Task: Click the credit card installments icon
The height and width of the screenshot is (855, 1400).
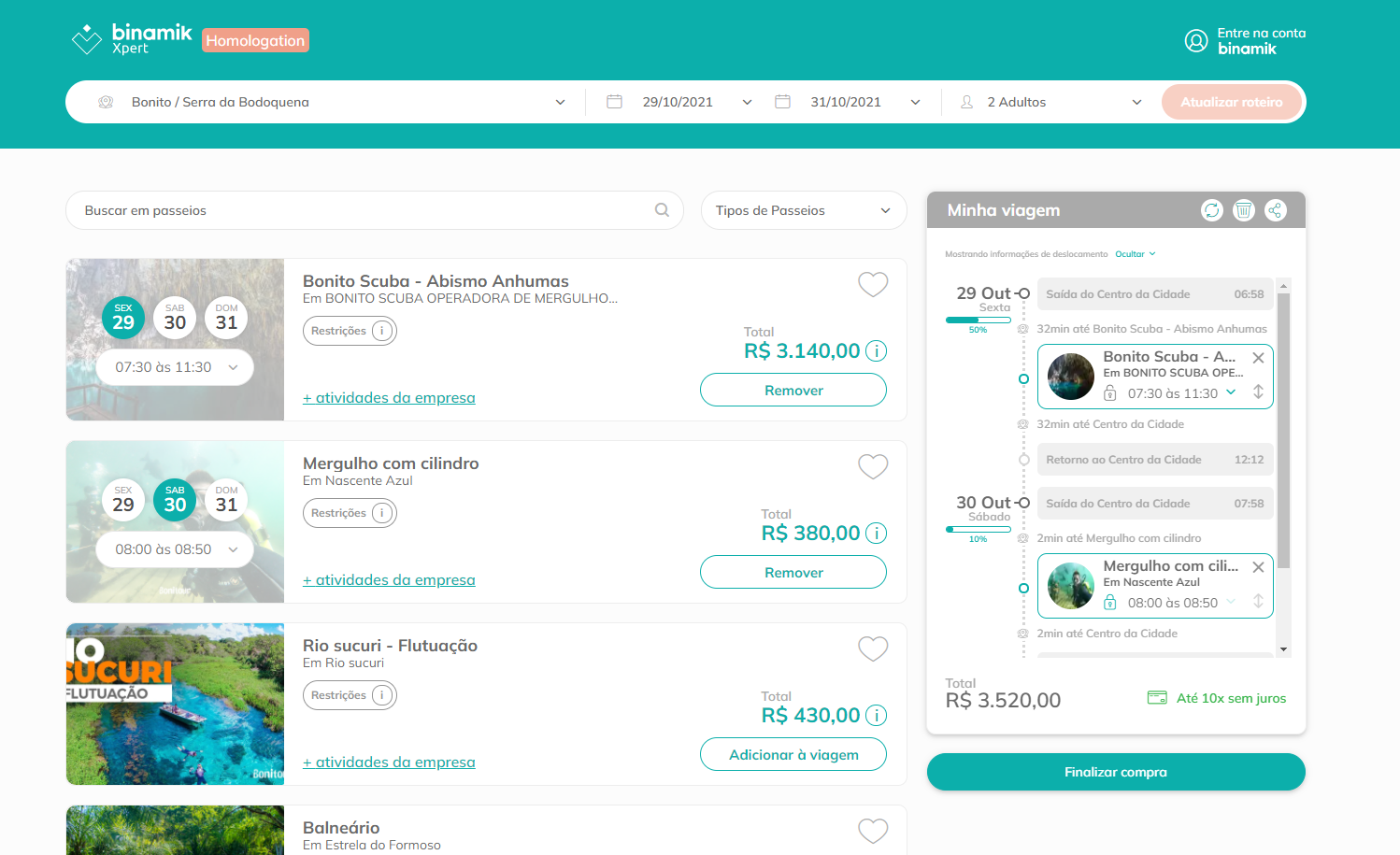Action: [1157, 698]
